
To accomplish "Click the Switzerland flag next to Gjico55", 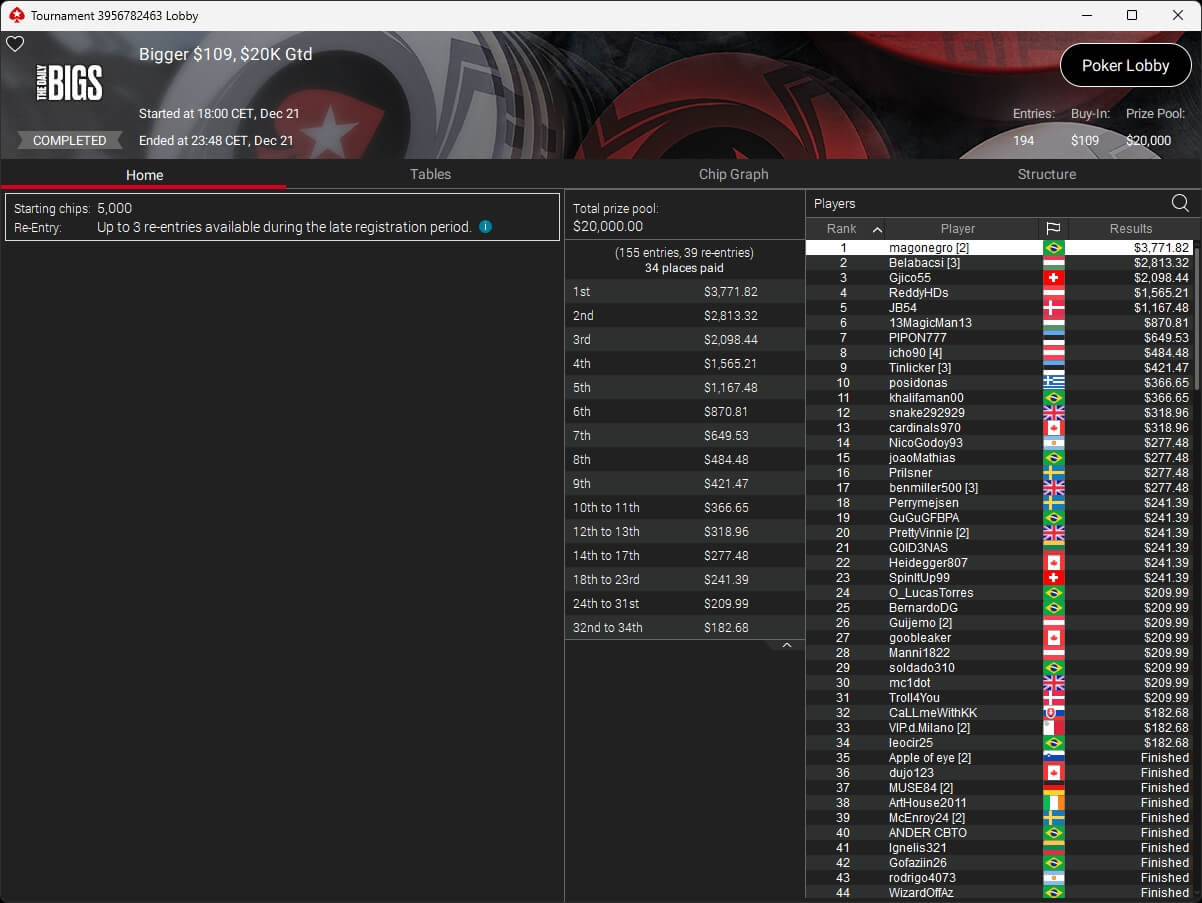I will (1053, 278).
